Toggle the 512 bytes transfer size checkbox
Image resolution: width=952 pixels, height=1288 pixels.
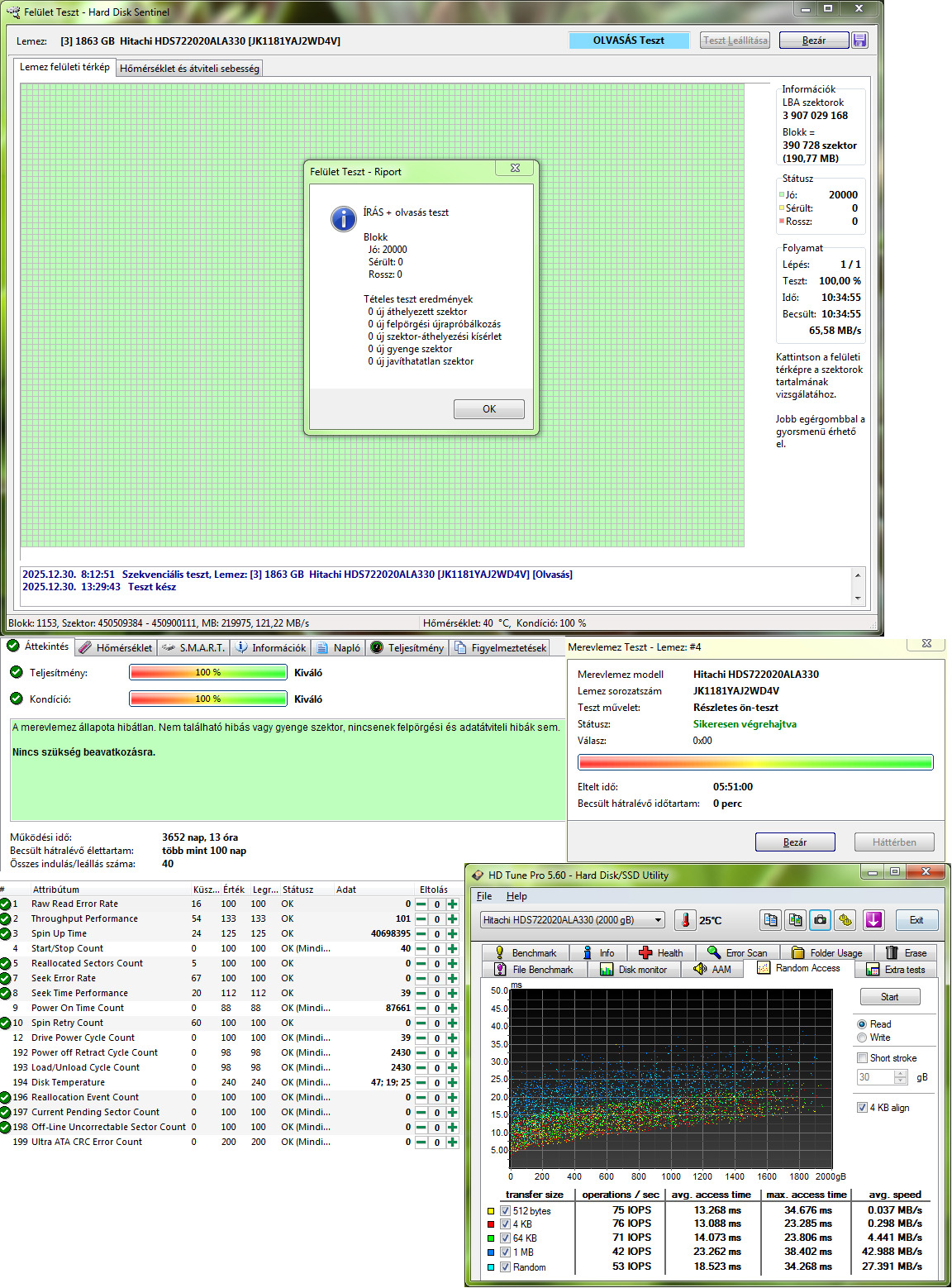click(505, 1211)
